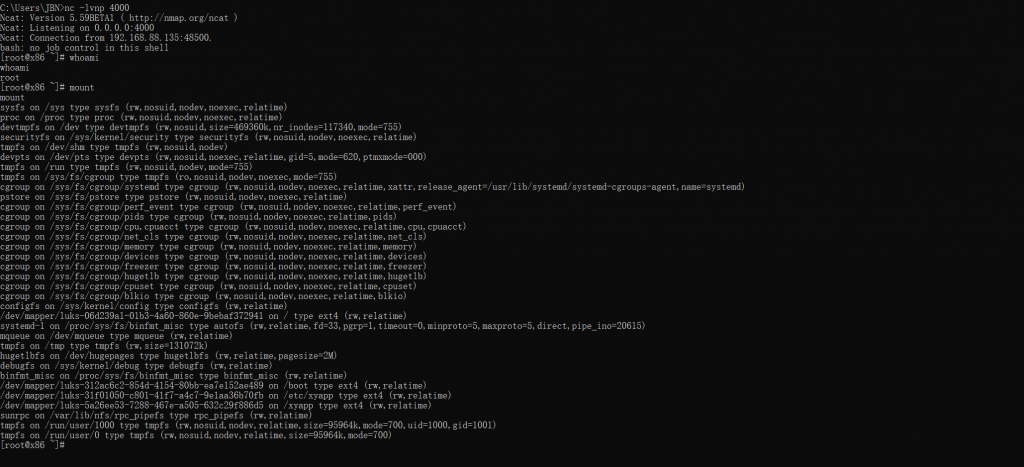Click the luks device mounted on /boot

click(x=213, y=385)
